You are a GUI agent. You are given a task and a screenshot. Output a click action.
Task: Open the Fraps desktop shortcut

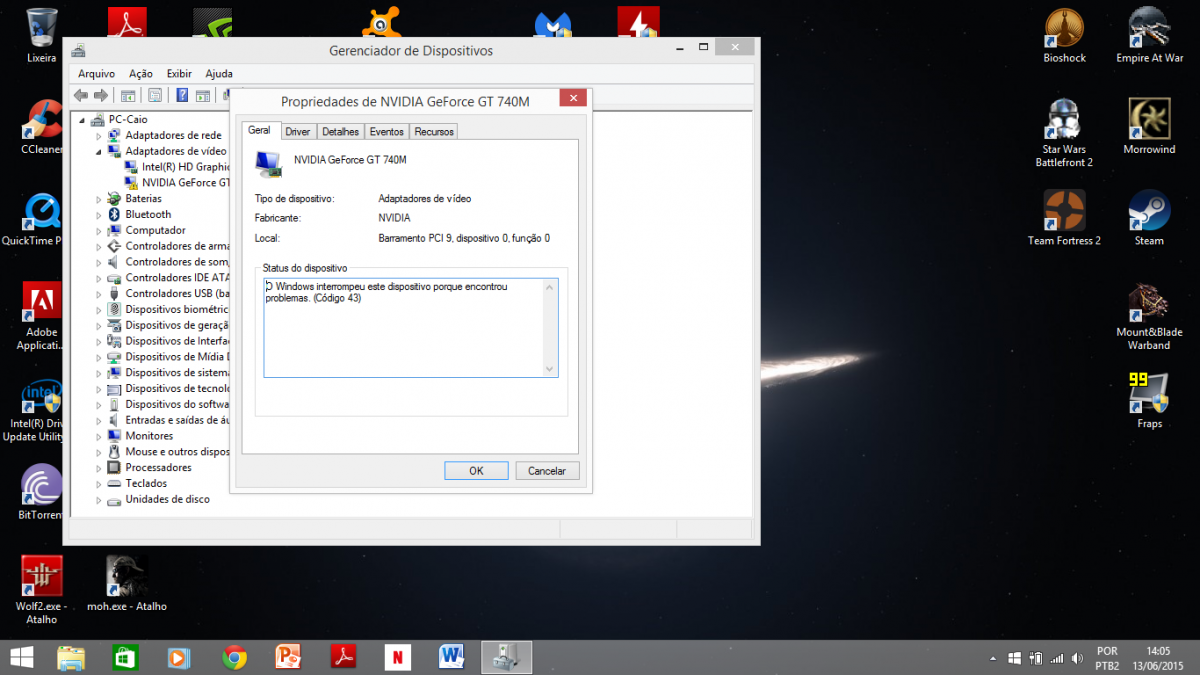[x=1149, y=400]
